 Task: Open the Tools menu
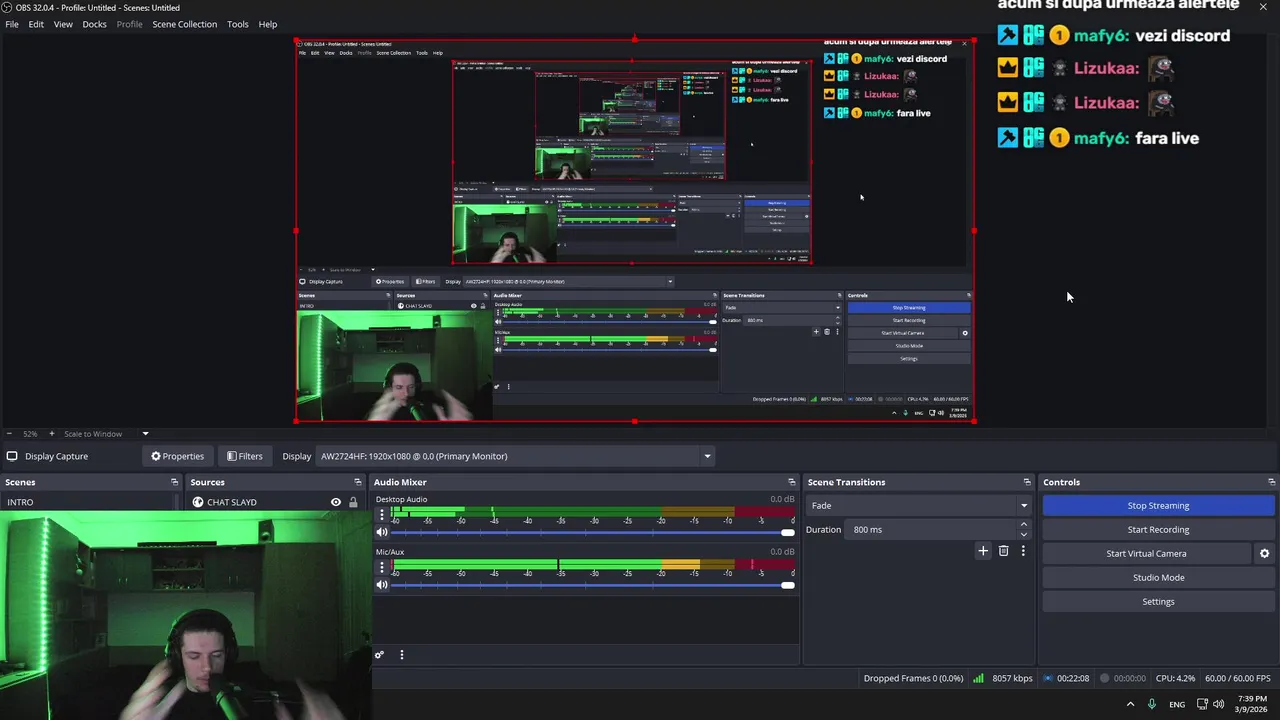(x=237, y=24)
